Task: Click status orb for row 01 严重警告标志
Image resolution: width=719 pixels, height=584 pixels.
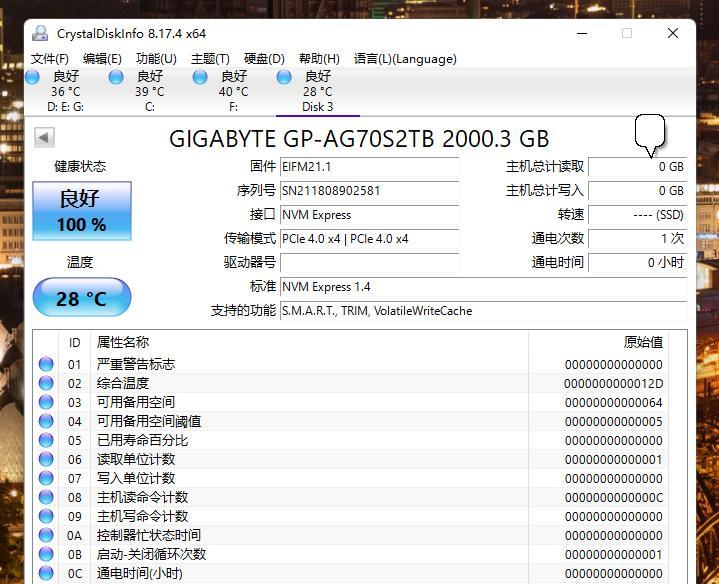Action: [x=46, y=364]
